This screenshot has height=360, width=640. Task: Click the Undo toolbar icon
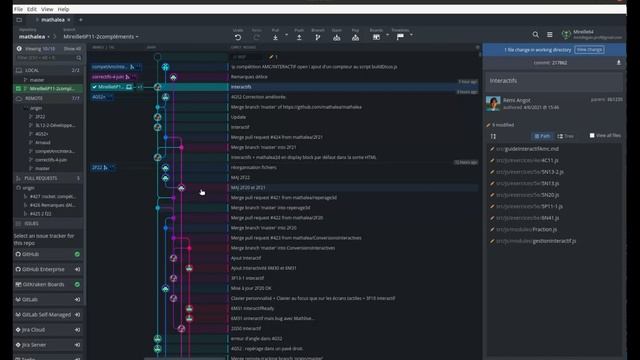[238, 37]
